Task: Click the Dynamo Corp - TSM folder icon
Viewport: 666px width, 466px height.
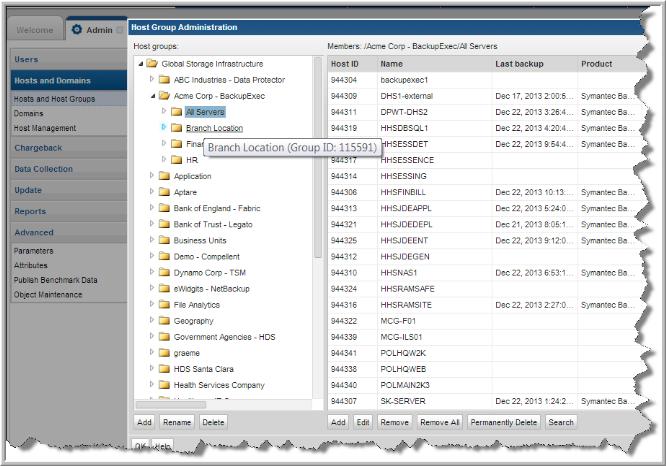Action: pos(163,272)
